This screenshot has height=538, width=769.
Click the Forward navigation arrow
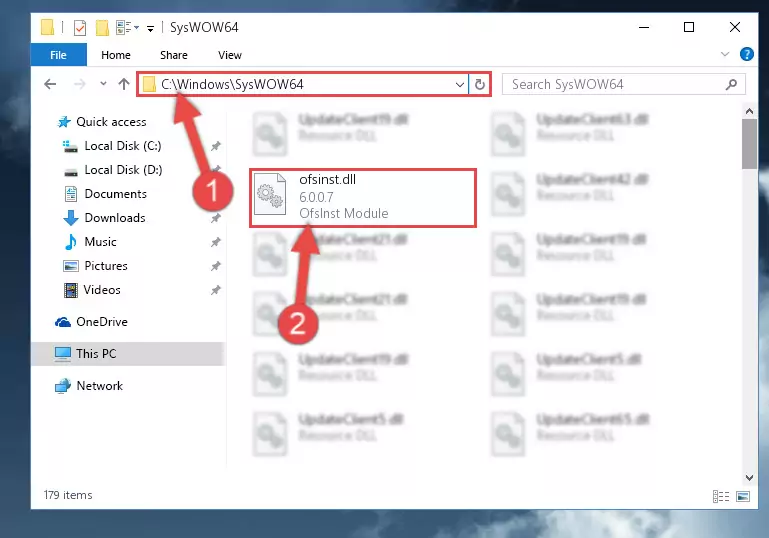tap(79, 84)
